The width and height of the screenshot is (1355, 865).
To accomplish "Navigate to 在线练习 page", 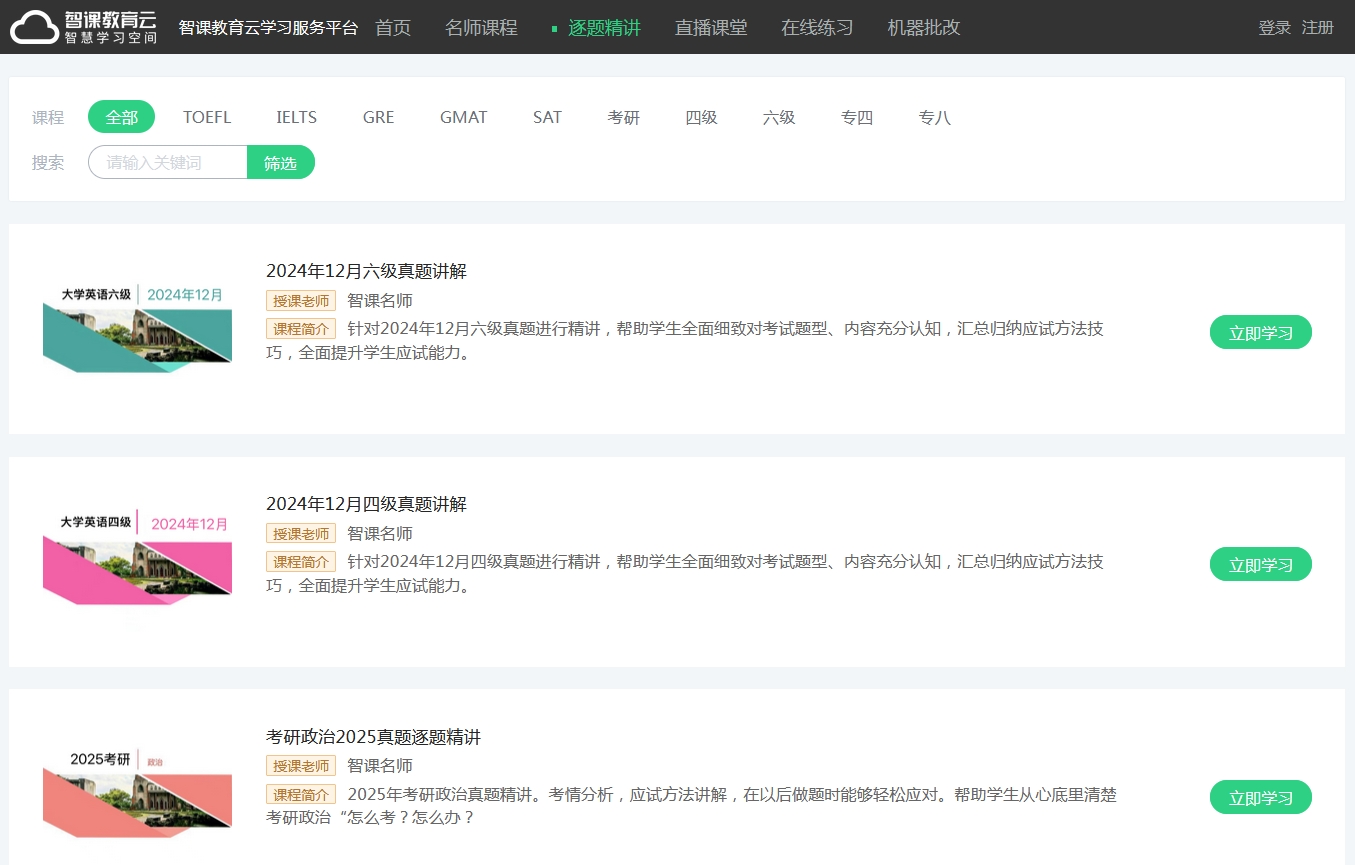I will click(817, 28).
